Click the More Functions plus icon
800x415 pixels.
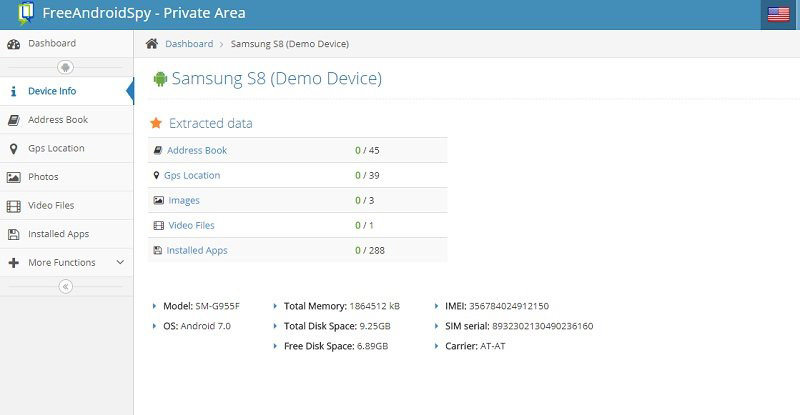[14, 262]
